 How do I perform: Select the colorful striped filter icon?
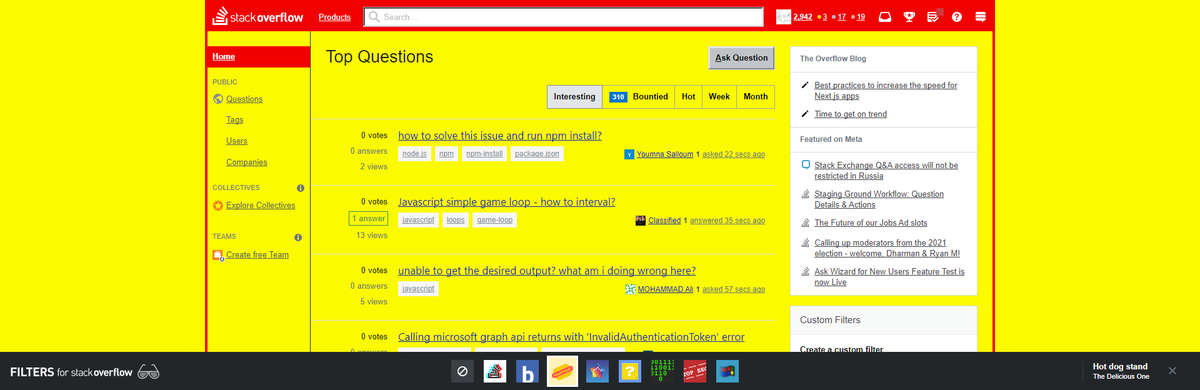click(x=495, y=371)
